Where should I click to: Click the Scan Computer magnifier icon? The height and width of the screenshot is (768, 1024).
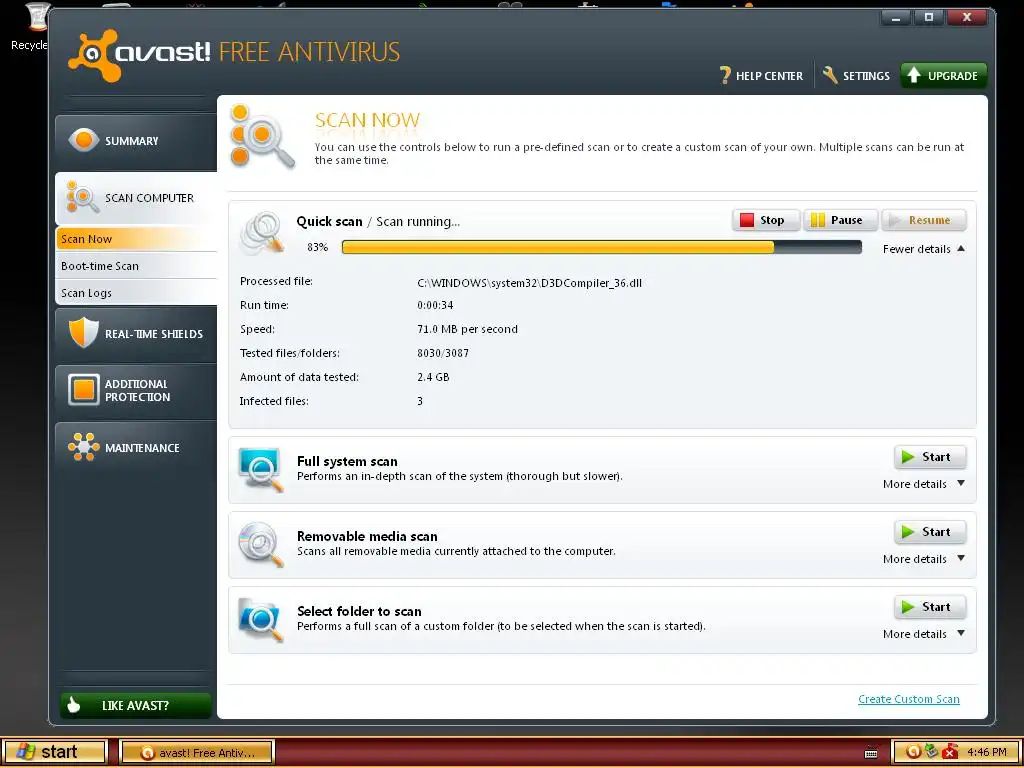(x=82, y=198)
